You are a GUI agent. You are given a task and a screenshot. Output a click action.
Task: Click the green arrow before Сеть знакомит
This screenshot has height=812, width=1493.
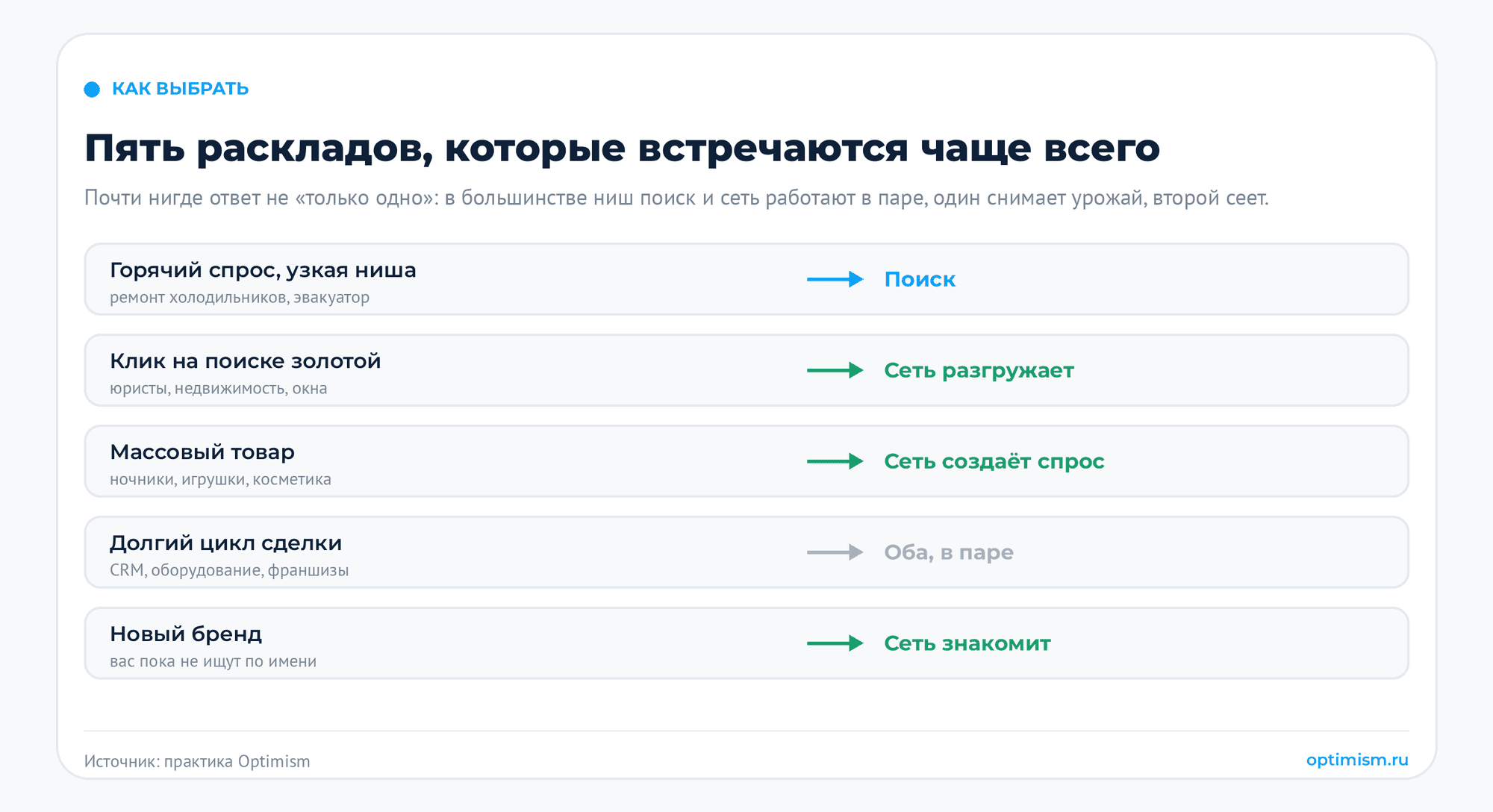click(x=835, y=643)
